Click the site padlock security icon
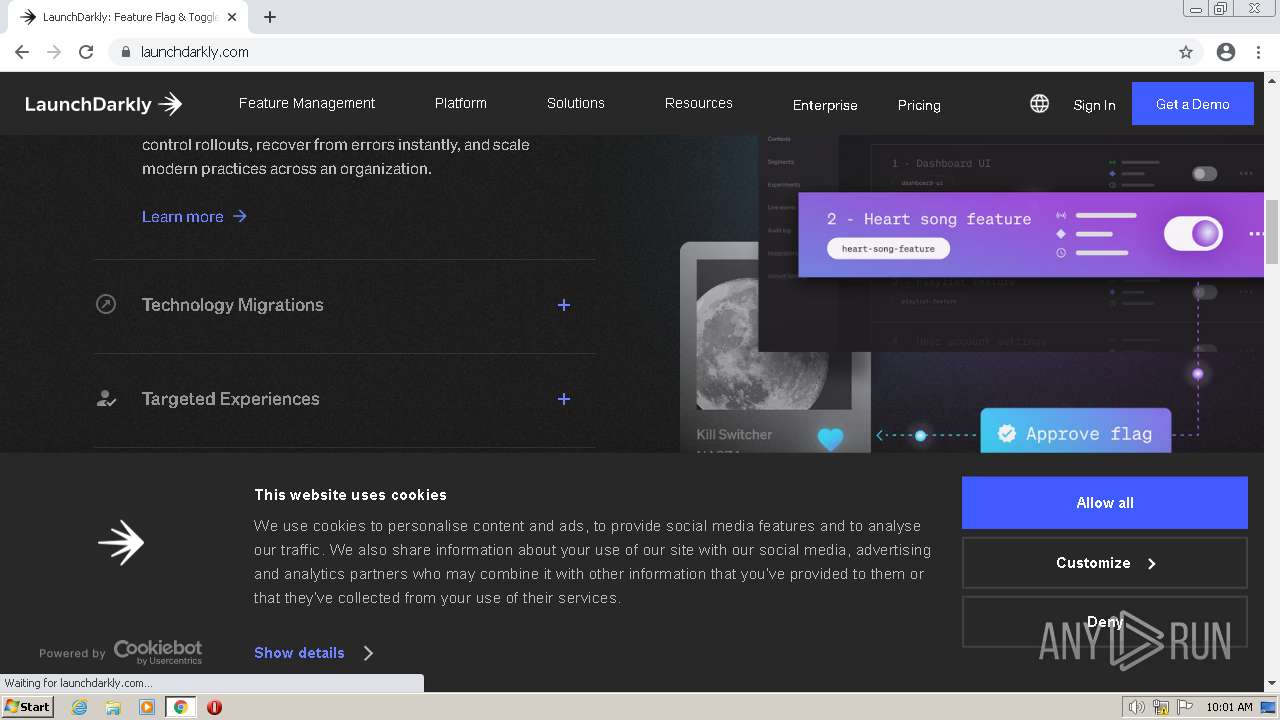 coord(125,52)
